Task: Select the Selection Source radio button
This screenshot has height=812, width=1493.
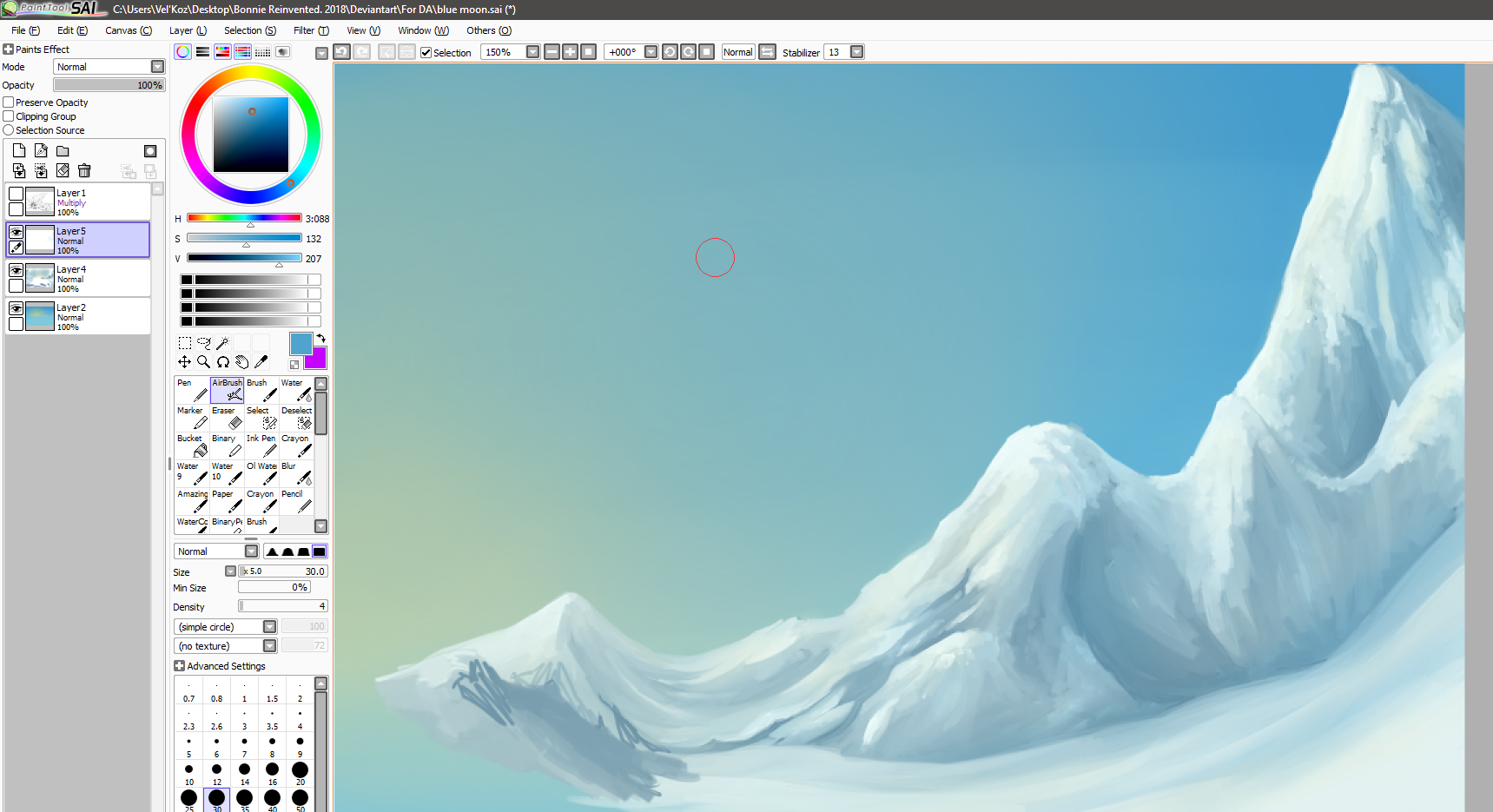Action: tap(8, 130)
